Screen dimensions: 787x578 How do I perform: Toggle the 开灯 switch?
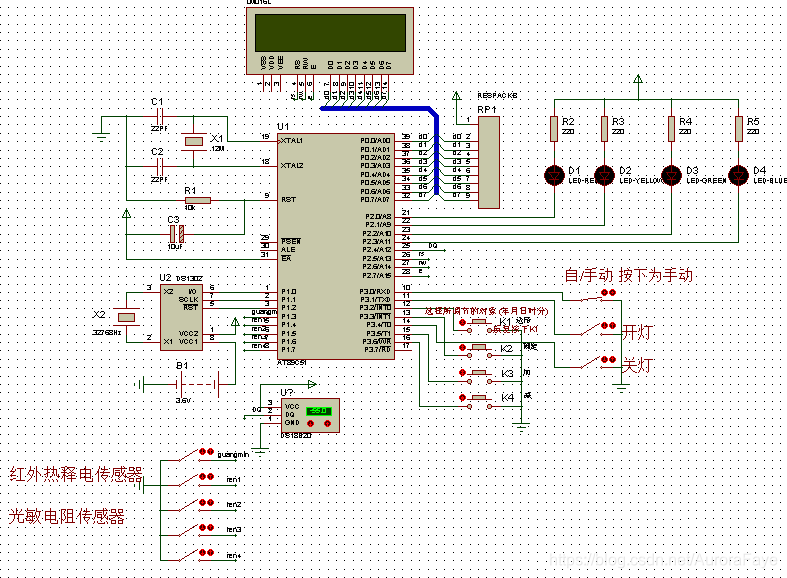(597, 330)
